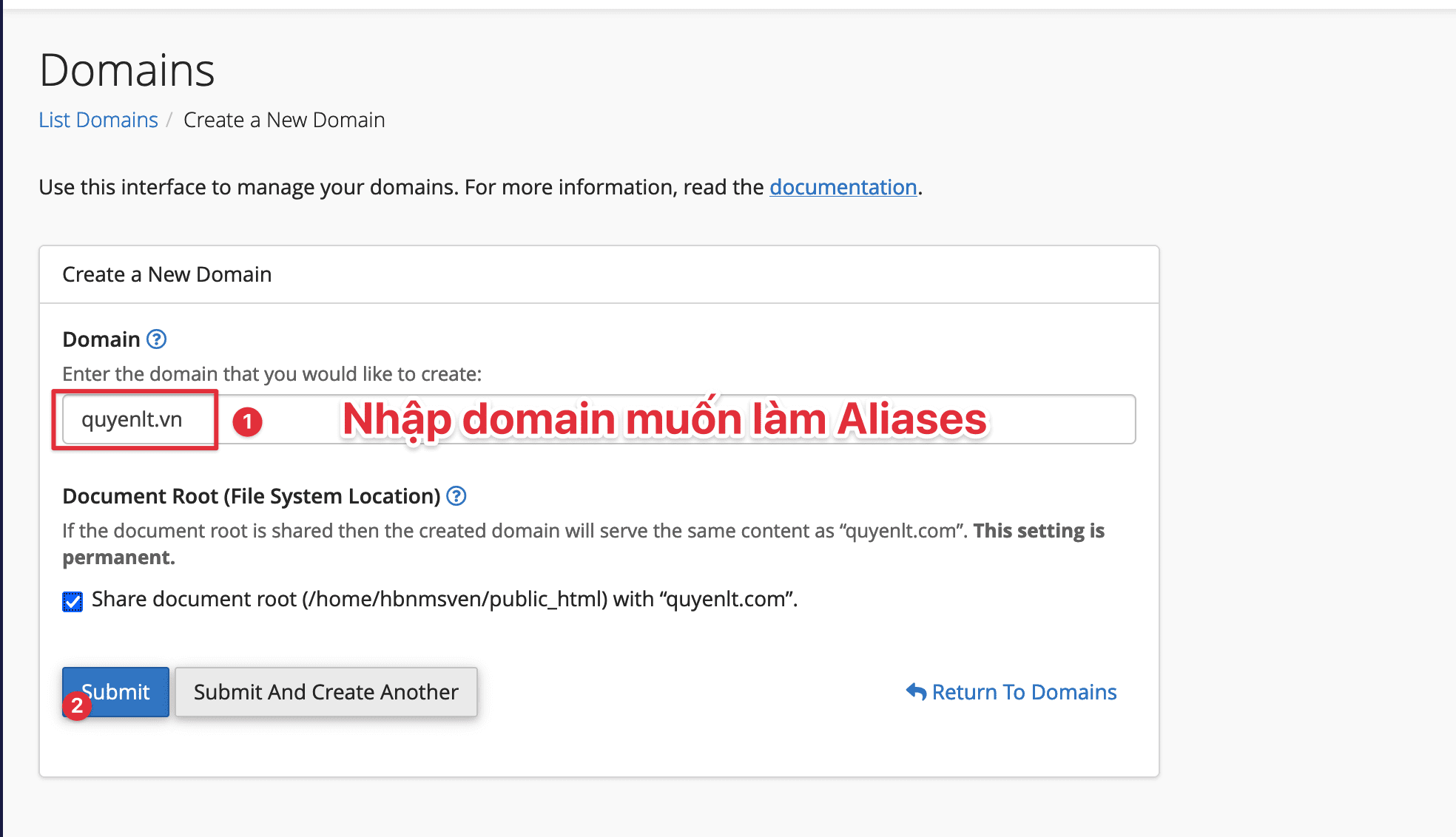Click the 'Document Root (File System Location)' label
This screenshot has height=837, width=1456.
click(252, 496)
